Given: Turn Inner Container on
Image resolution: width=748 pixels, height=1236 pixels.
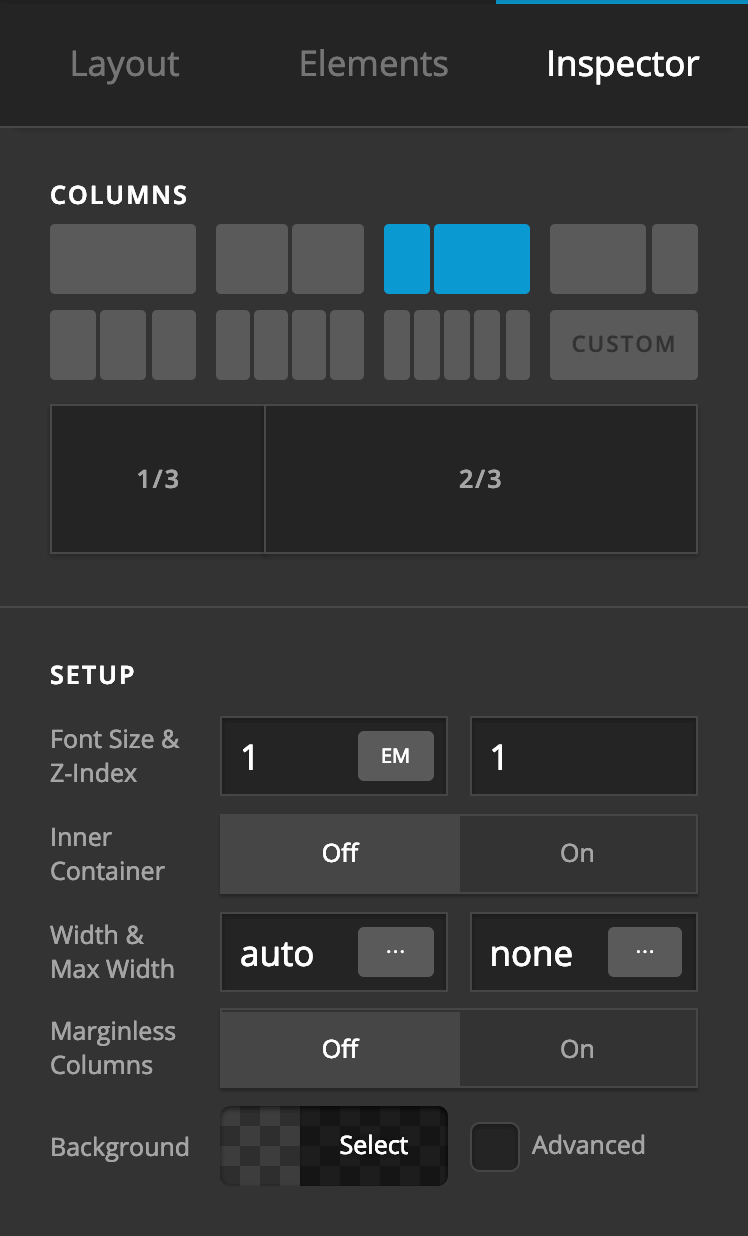Looking at the screenshot, I should click(x=578, y=853).
